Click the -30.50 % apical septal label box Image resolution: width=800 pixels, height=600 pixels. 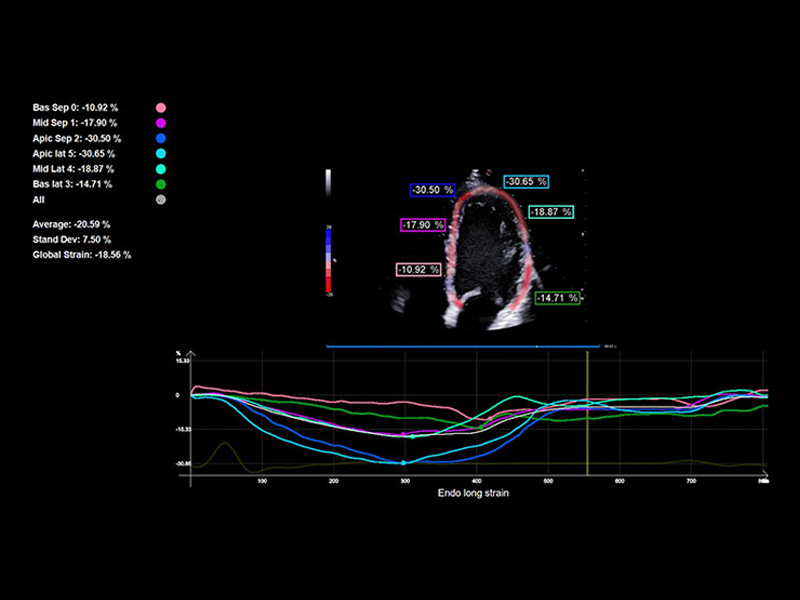coord(433,190)
